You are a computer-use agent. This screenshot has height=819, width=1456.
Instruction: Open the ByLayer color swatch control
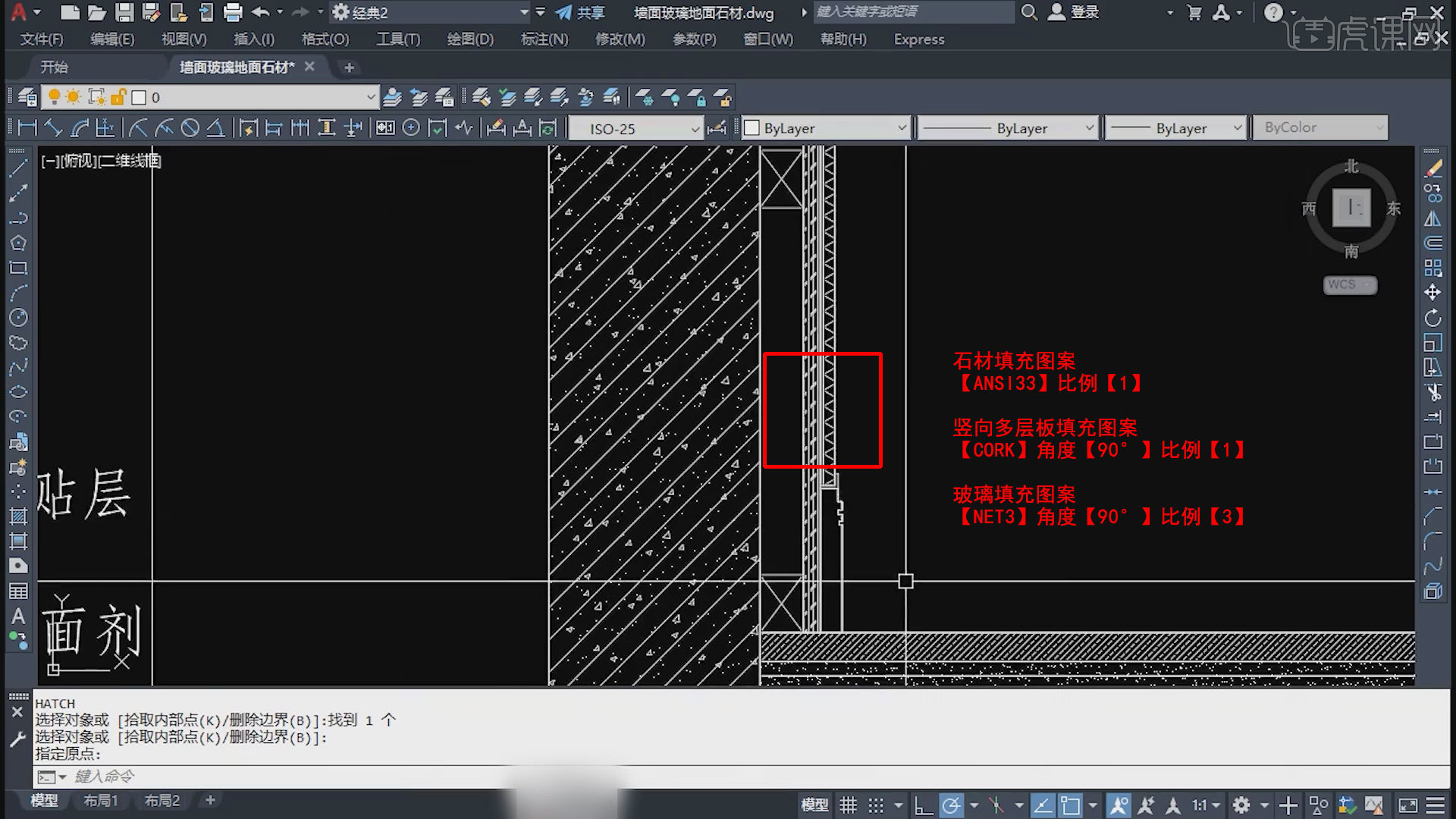[825, 128]
